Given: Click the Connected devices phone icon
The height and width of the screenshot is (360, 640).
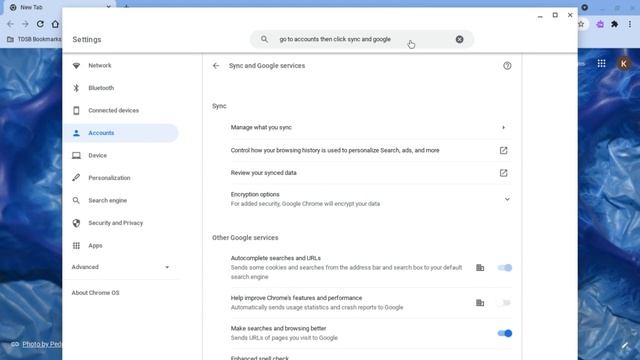Looking at the screenshot, I should 76,110.
